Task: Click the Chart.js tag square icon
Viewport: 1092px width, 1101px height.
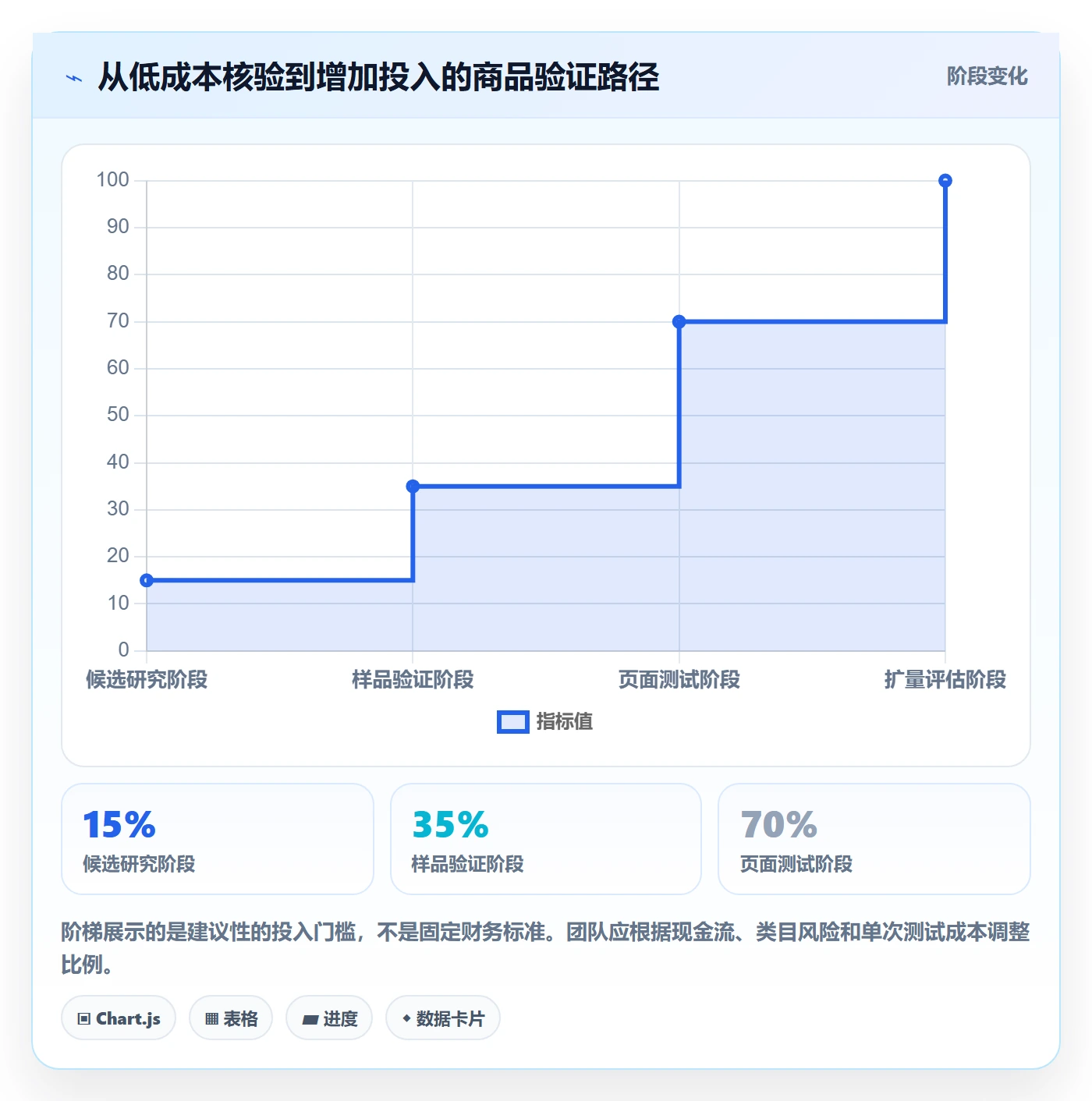Action: pyautogui.click(x=84, y=1019)
